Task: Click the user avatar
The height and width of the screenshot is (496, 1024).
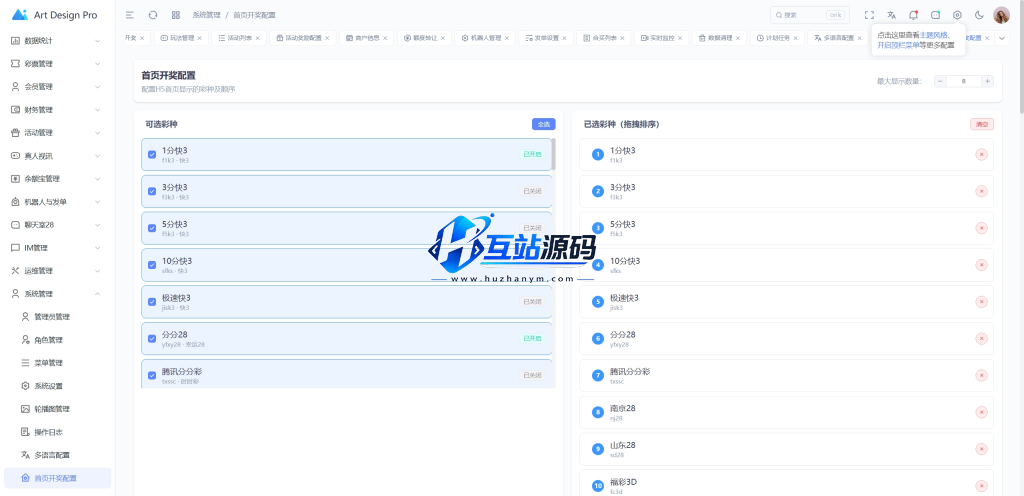Action: [1001, 15]
